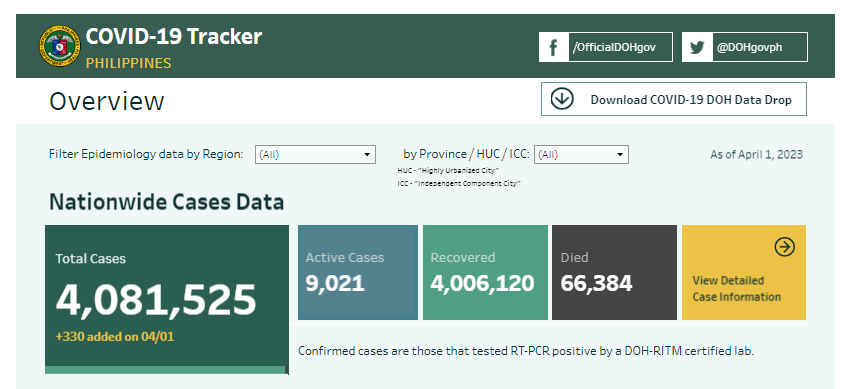Download COVID-19 DOH Data Drop
Viewport: 854px width, 389px height.
tap(674, 99)
